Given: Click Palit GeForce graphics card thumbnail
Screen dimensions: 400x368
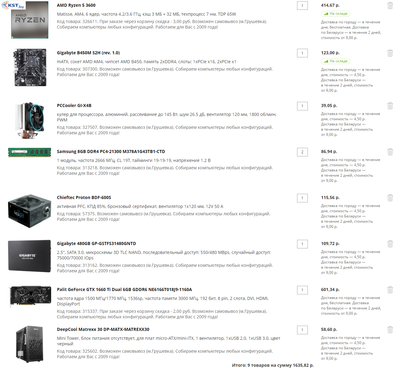Looking at the screenshot, I should 30,296.
